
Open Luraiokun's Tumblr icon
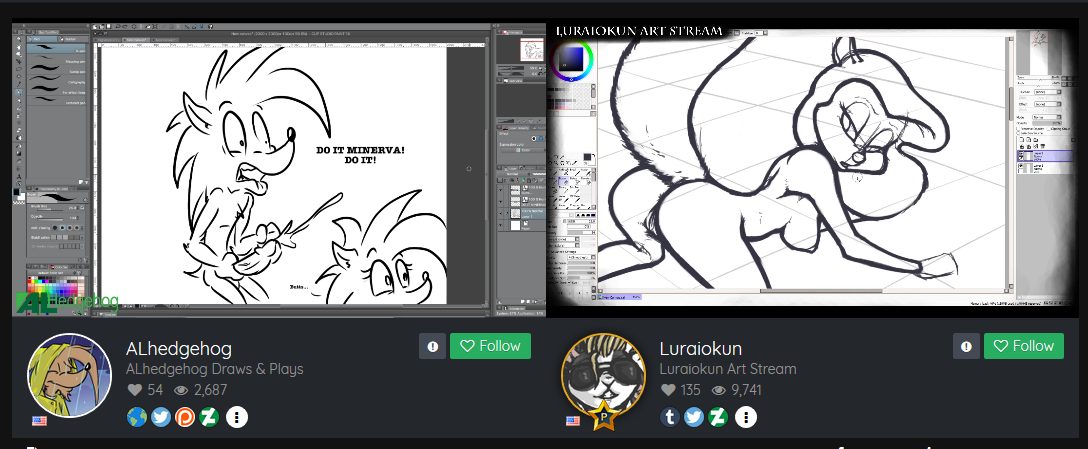click(x=670, y=417)
